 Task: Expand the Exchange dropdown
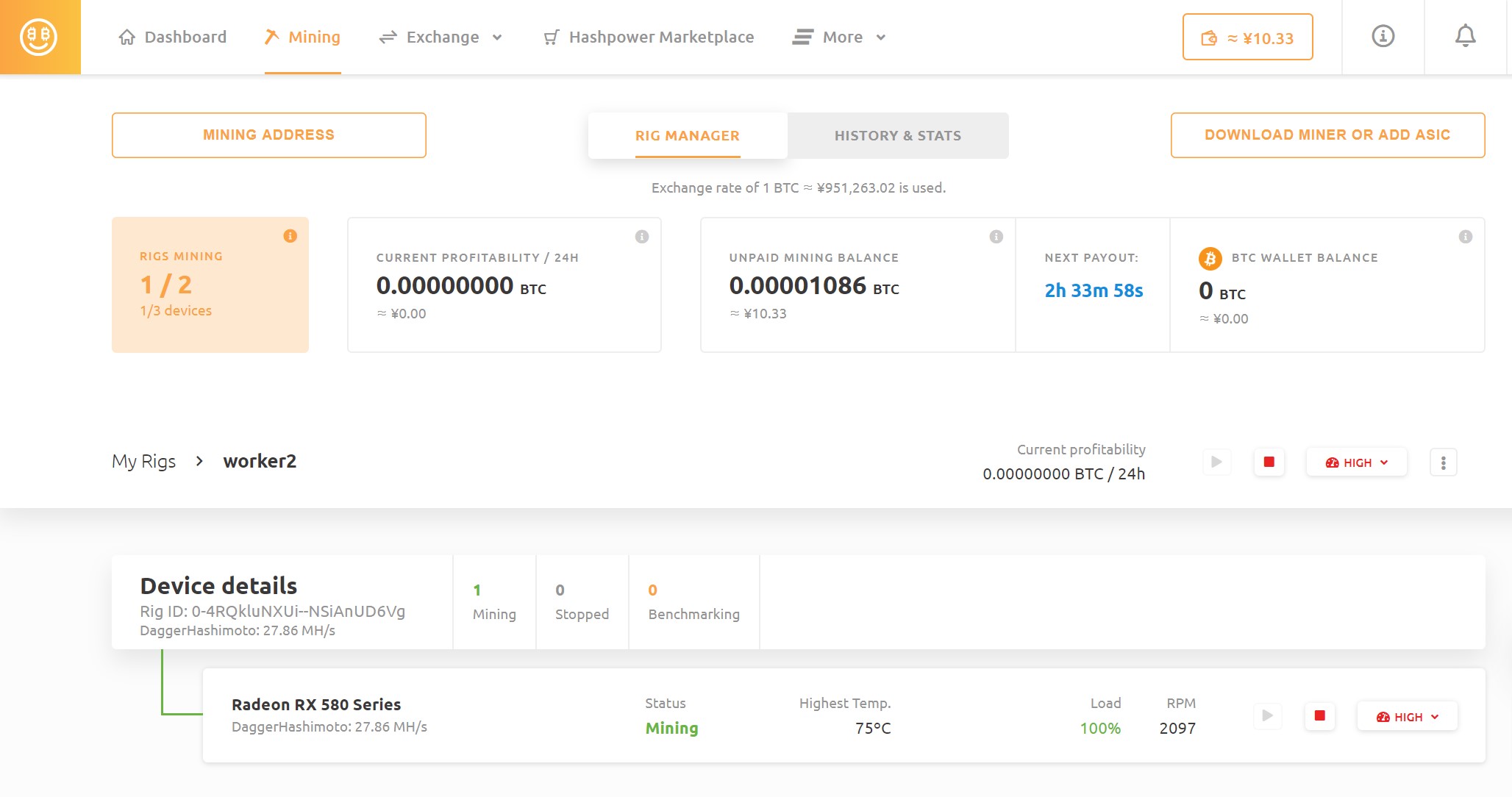(x=497, y=37)
